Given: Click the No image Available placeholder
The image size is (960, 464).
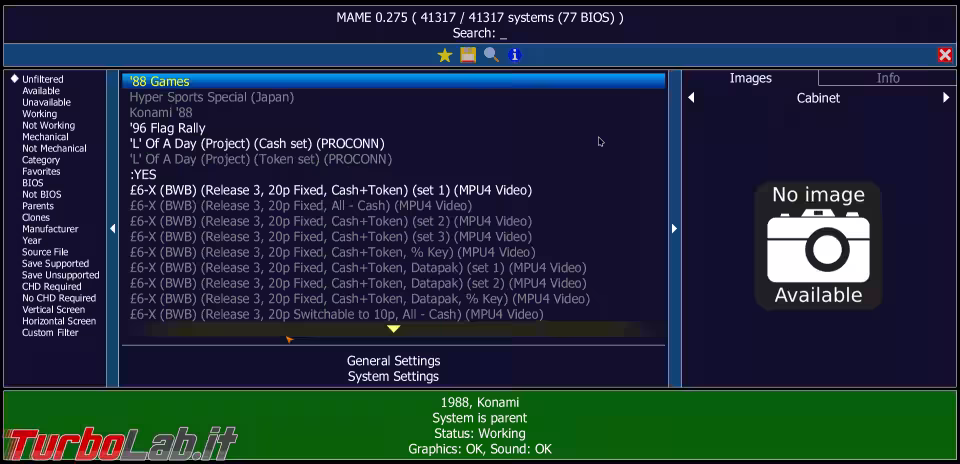Looking at the screenshot, I should (x=818, y=245).
